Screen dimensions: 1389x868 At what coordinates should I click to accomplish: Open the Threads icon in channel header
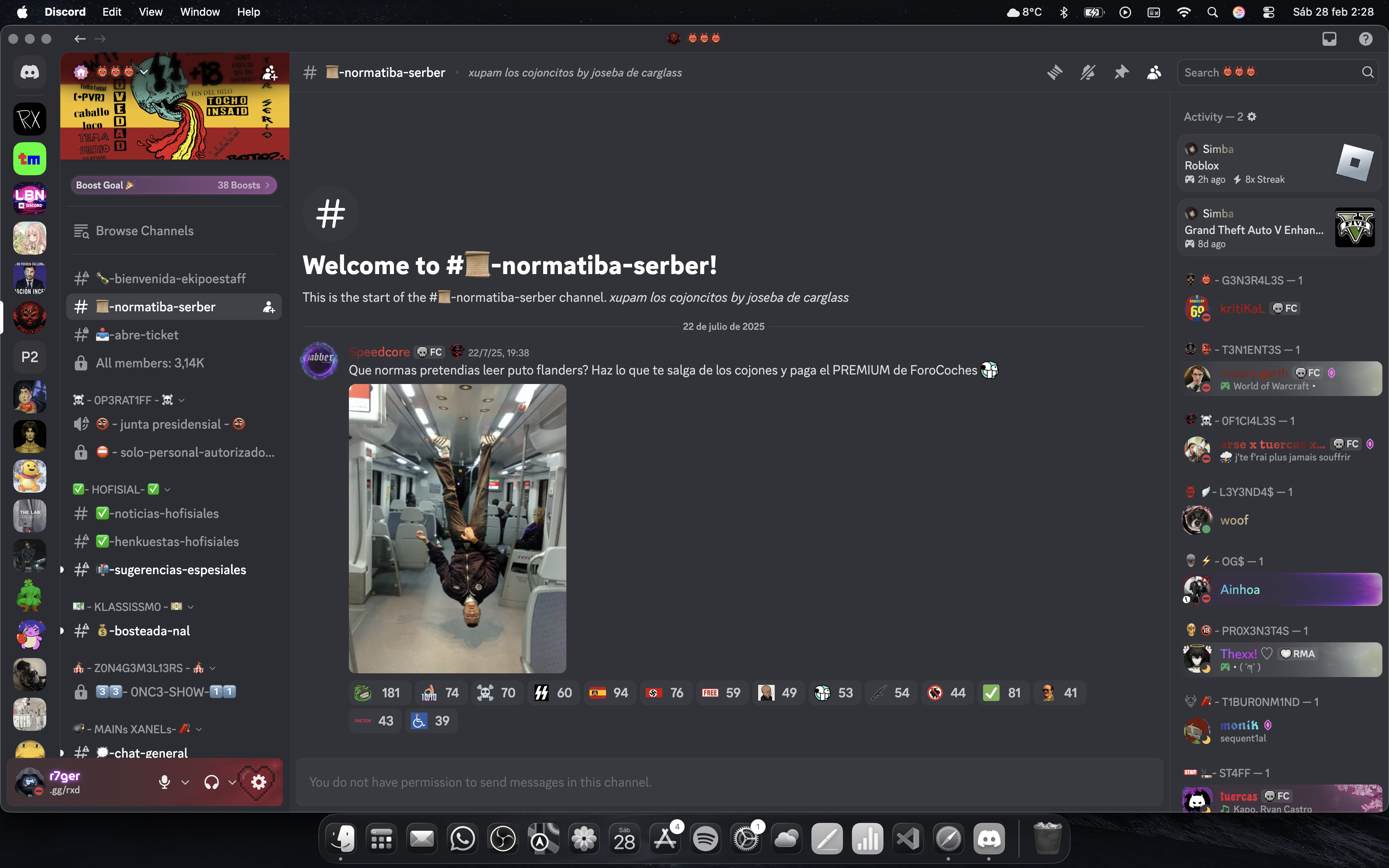tap(1055, 72)
